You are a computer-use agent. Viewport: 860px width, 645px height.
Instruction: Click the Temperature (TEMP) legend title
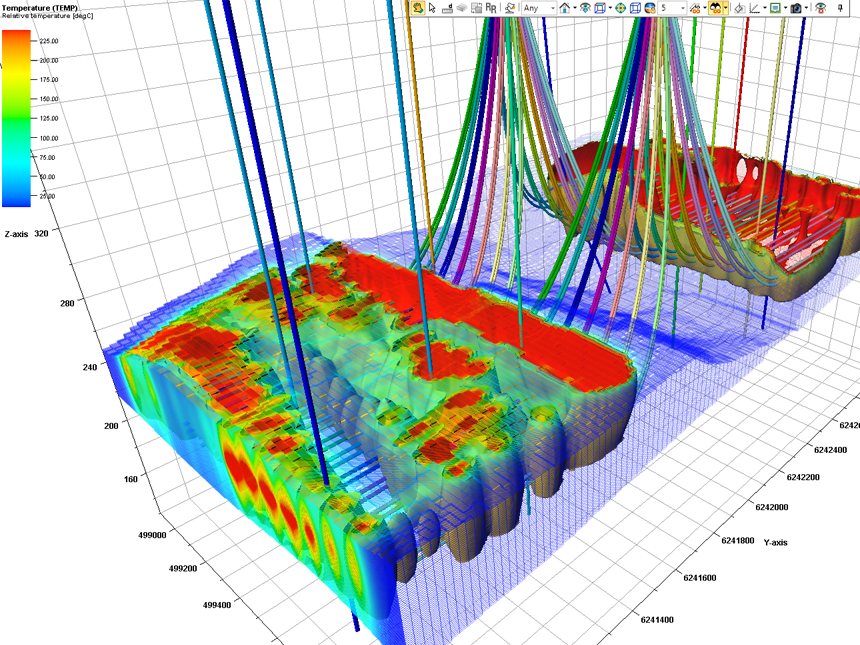pos(42,9)
